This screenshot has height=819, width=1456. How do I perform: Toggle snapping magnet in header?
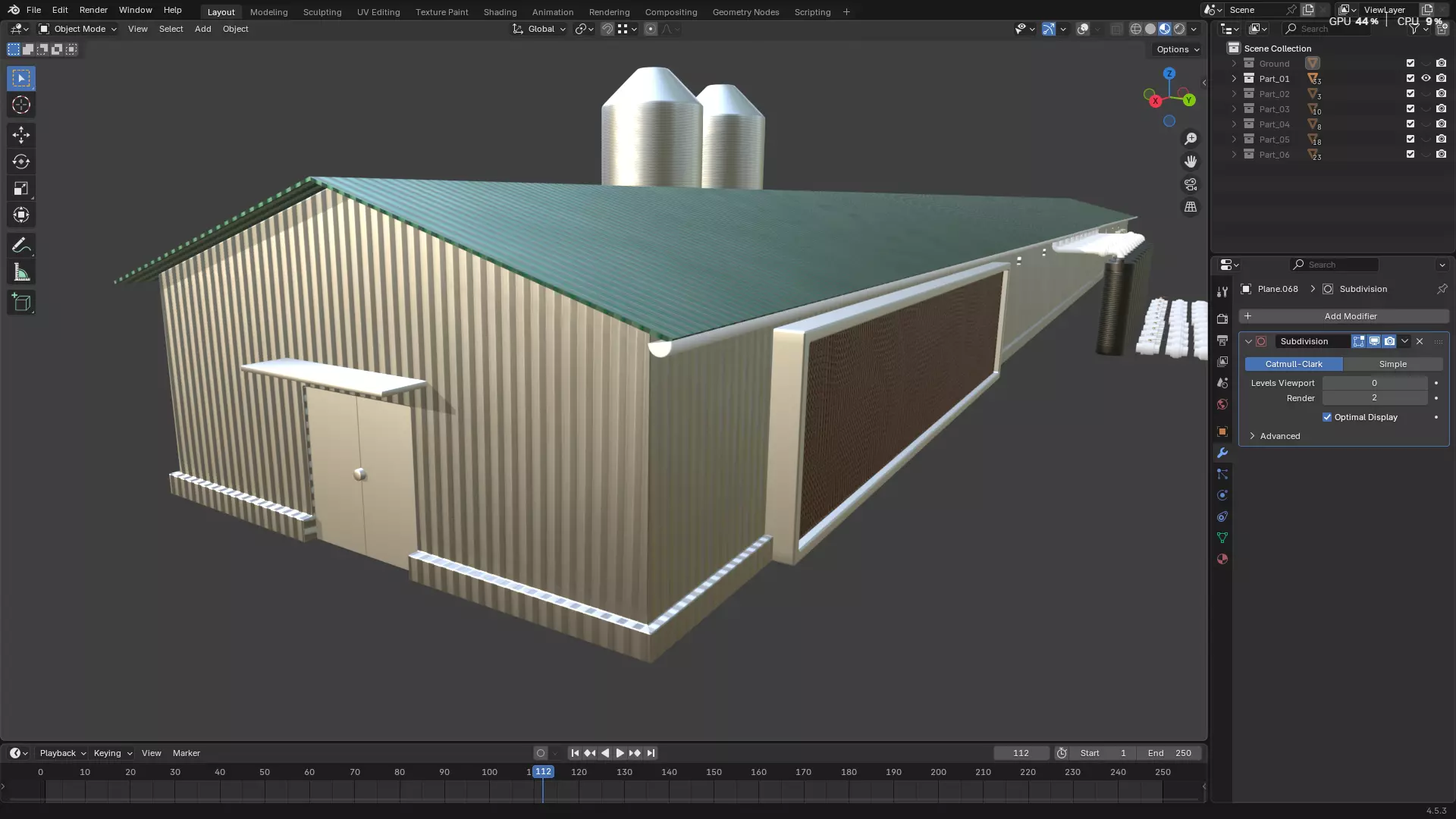607,29
